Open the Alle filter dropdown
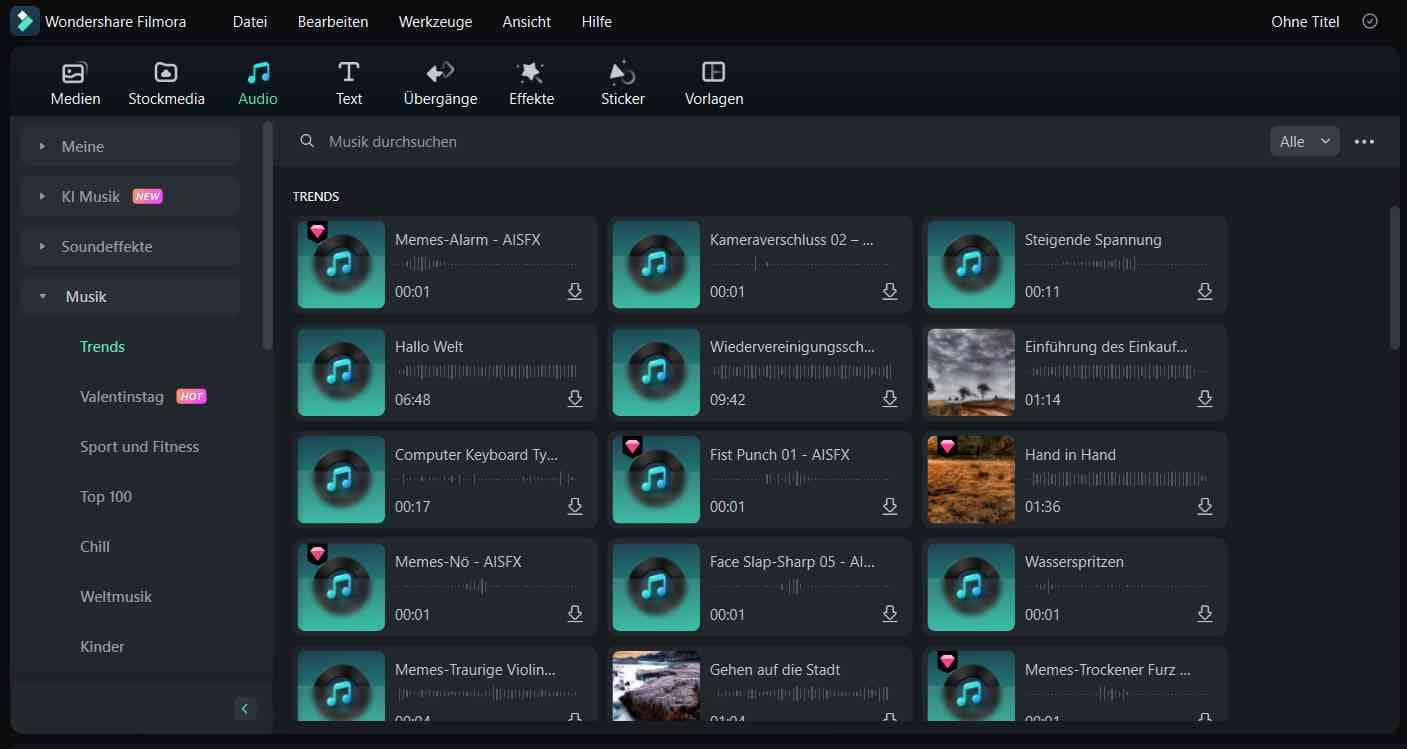 click(1305, 141)
